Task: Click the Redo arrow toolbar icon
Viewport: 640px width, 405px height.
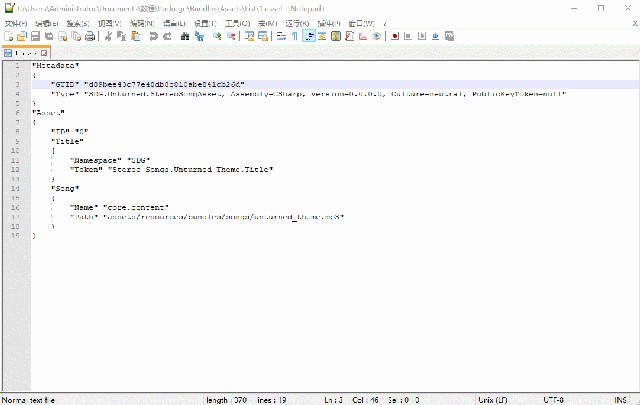Action: click(167, 36)
